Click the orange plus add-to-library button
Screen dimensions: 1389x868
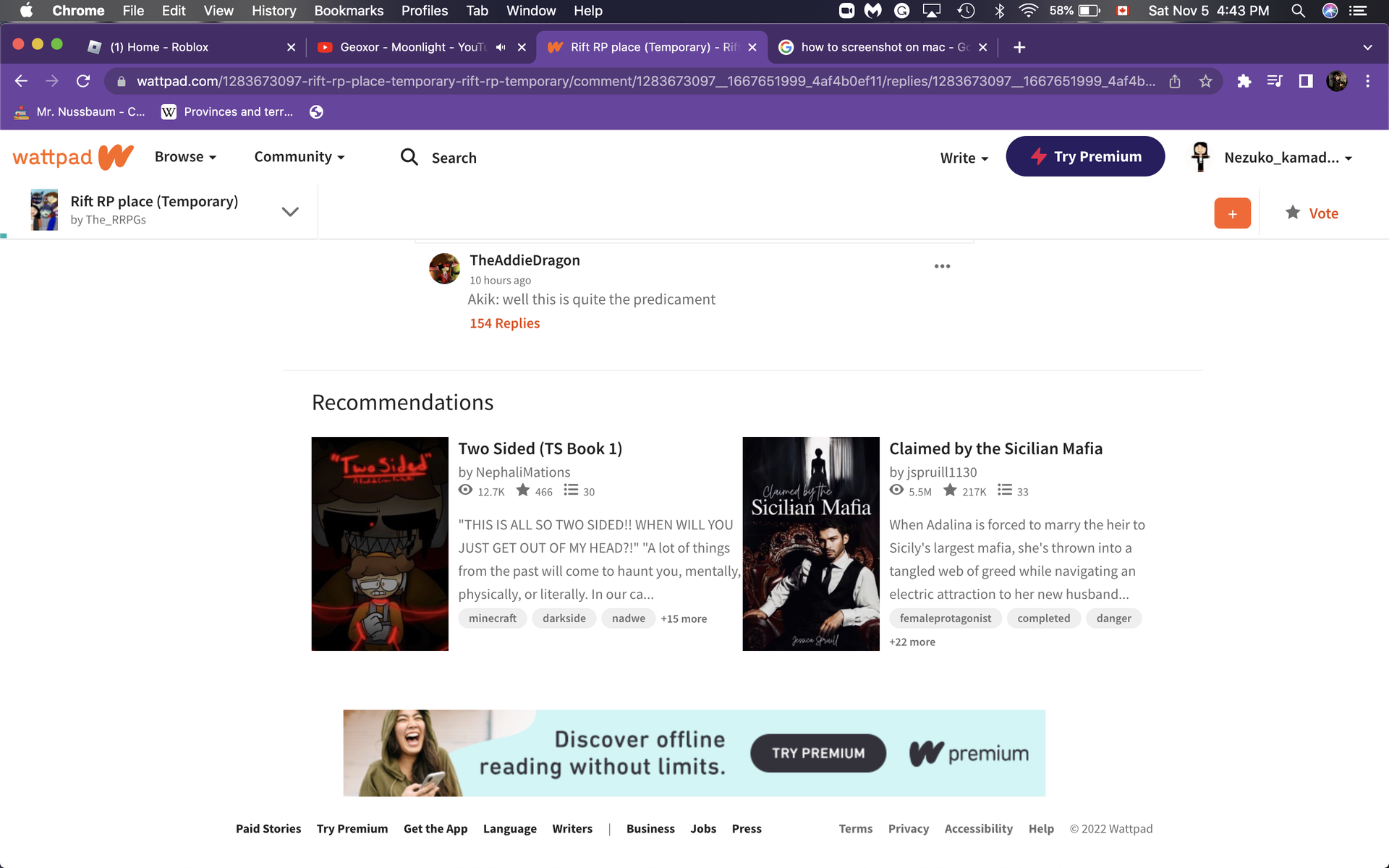(1232, 213)
